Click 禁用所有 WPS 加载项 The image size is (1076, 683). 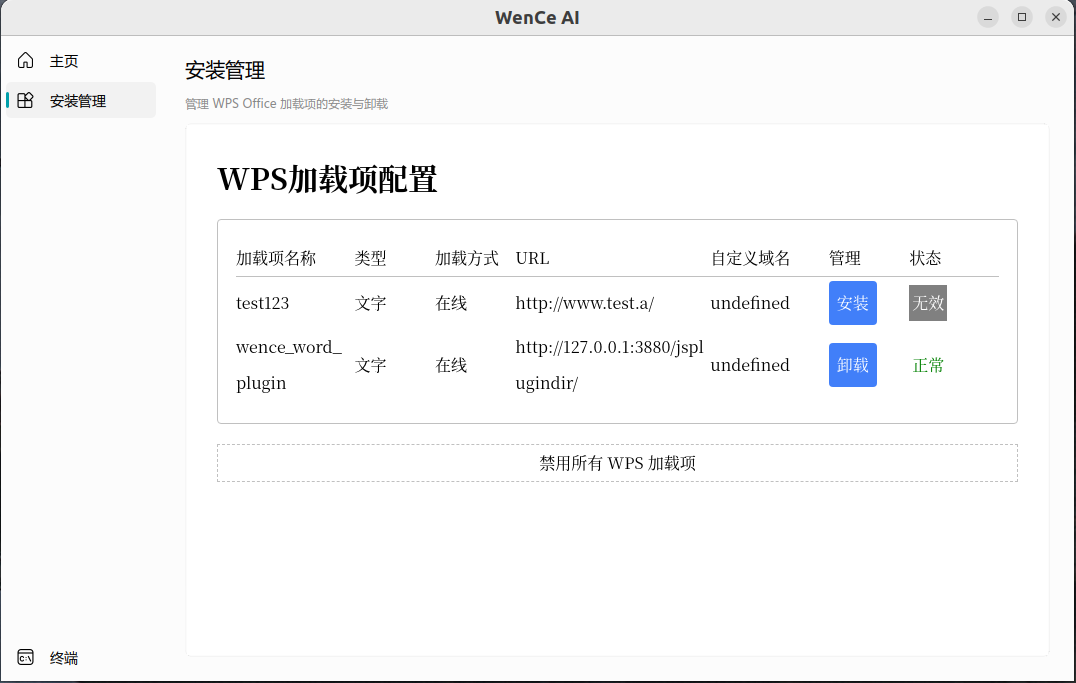coord(617,462)
